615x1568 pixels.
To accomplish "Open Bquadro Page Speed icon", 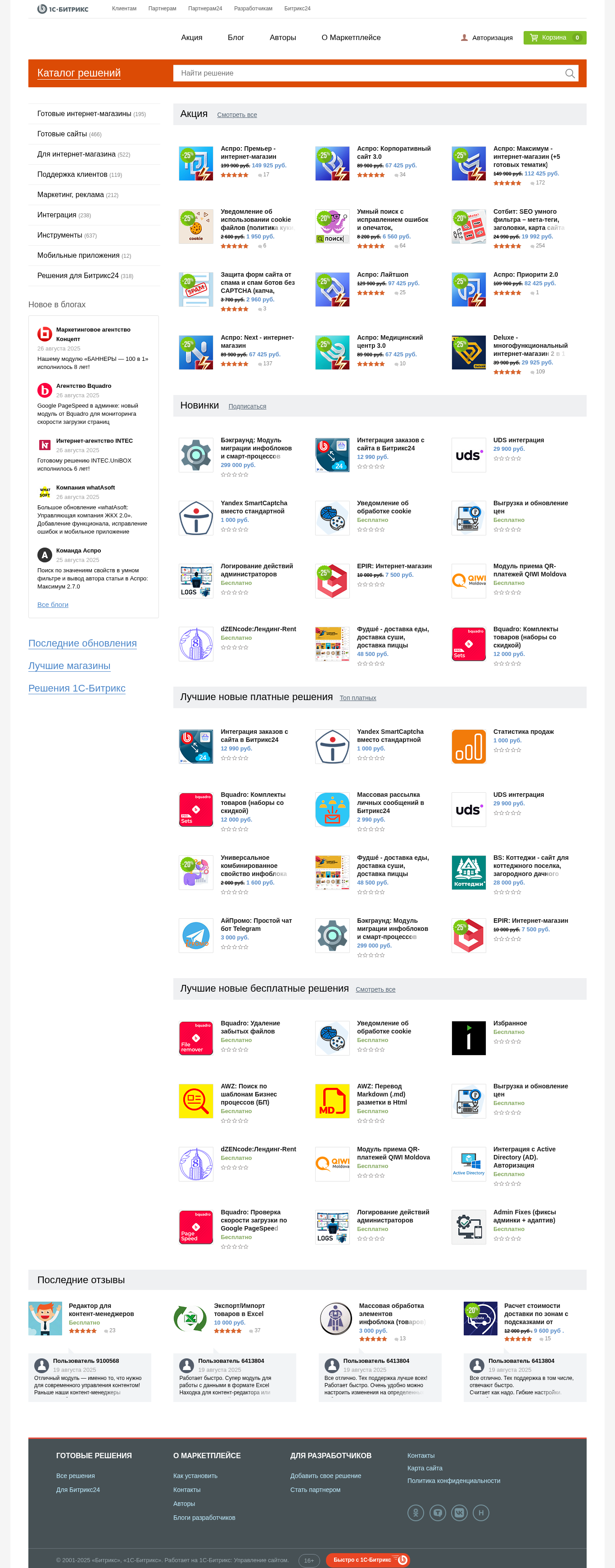I will 196,1227.
